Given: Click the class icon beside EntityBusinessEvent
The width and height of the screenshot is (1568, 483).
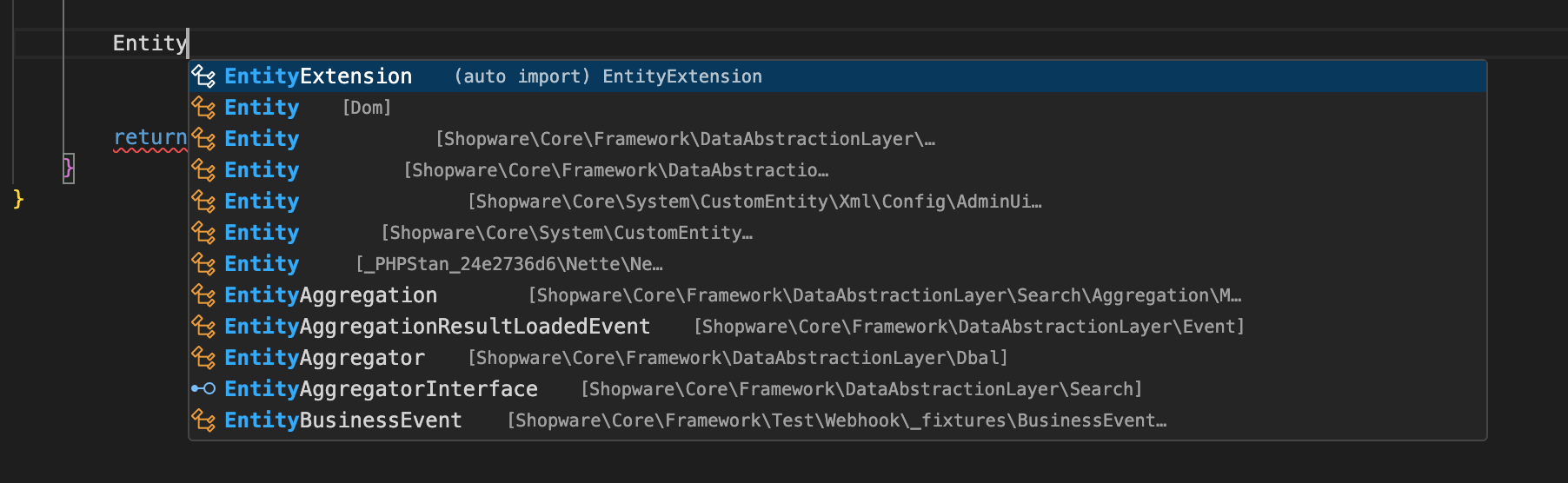Looking at the screenshot, I should coord(203,420).
